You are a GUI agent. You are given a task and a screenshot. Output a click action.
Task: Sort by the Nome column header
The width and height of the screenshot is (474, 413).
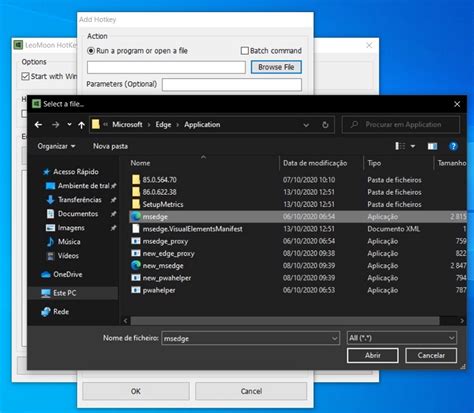pyautogui.click(x=140, y=163)
